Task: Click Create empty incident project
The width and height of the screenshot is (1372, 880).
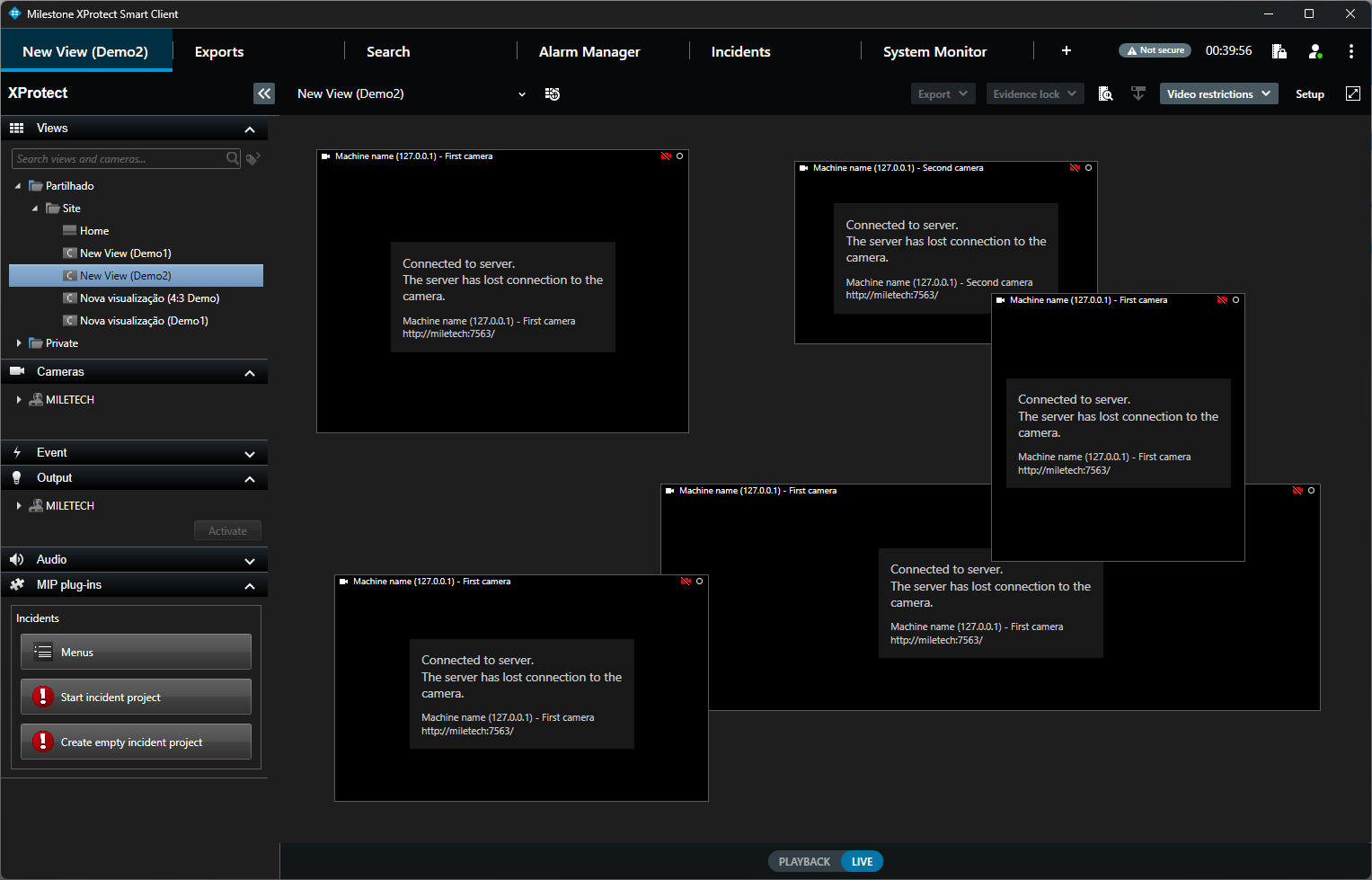Action: 136,742
